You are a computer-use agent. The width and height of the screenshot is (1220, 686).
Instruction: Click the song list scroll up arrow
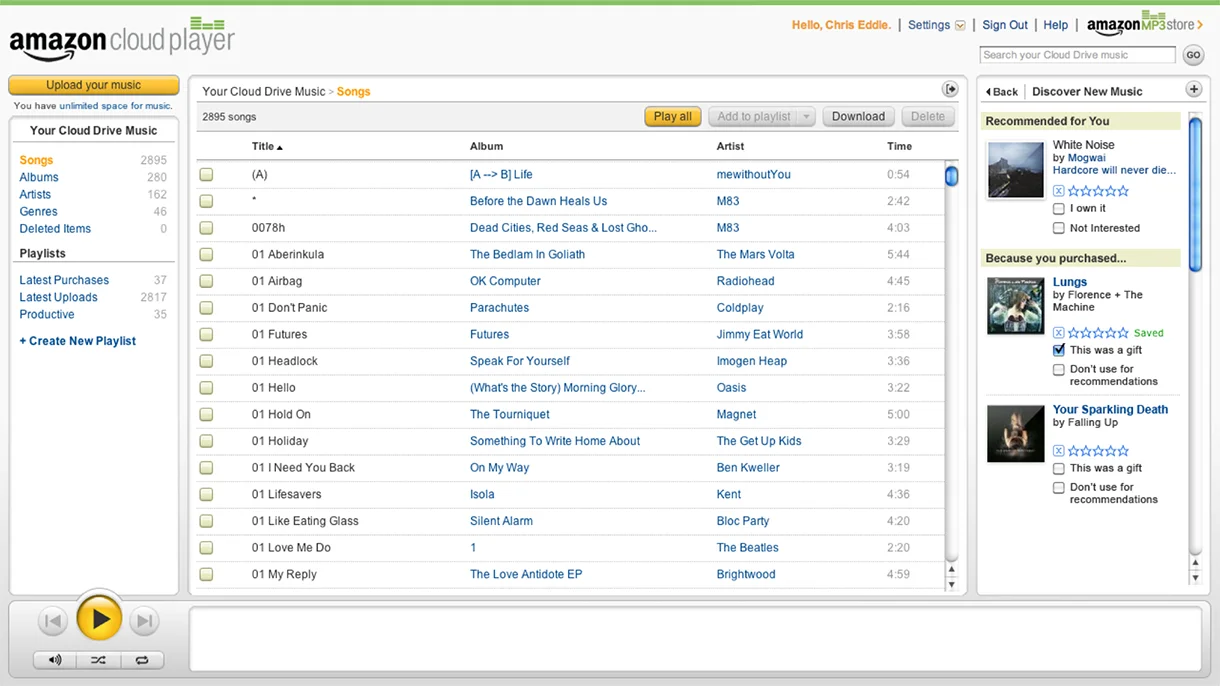(x=951, y=570)
